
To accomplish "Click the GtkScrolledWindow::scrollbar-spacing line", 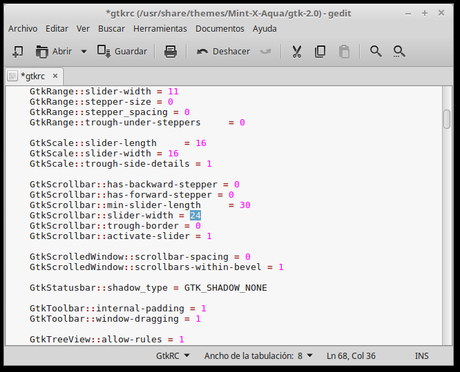I will point(140,257).
